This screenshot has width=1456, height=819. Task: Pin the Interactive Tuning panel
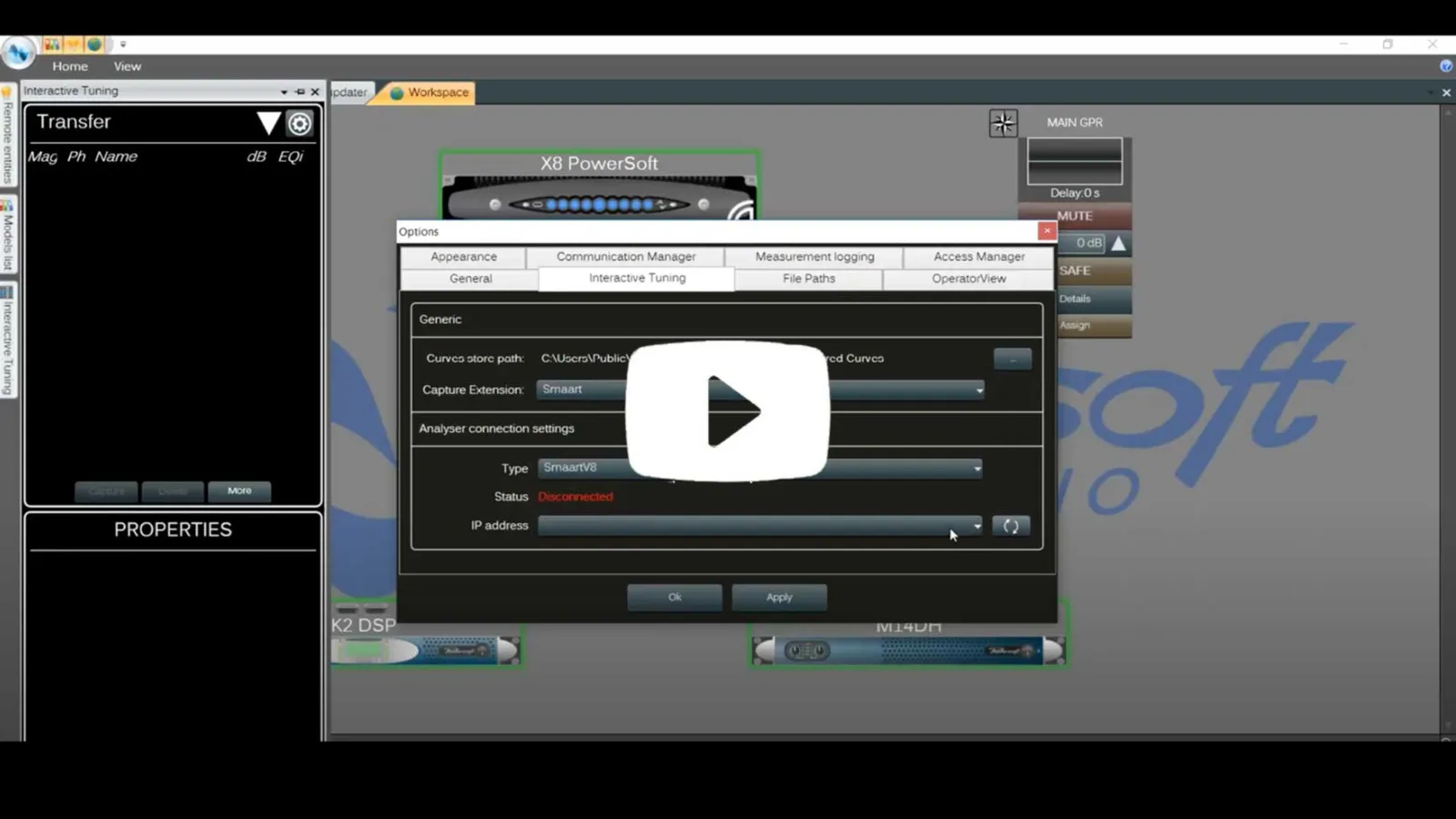[x=299, y=92]
